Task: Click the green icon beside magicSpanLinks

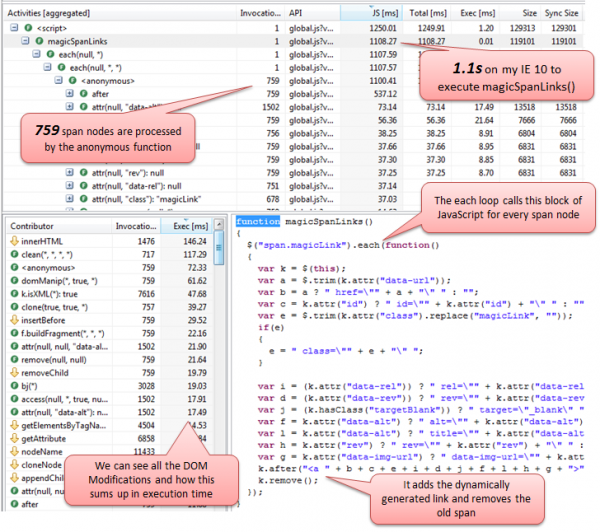Action: [39, 41]
